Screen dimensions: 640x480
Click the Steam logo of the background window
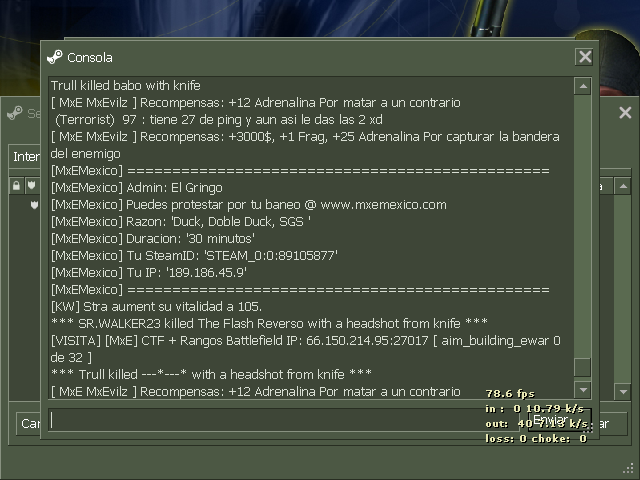15,113
